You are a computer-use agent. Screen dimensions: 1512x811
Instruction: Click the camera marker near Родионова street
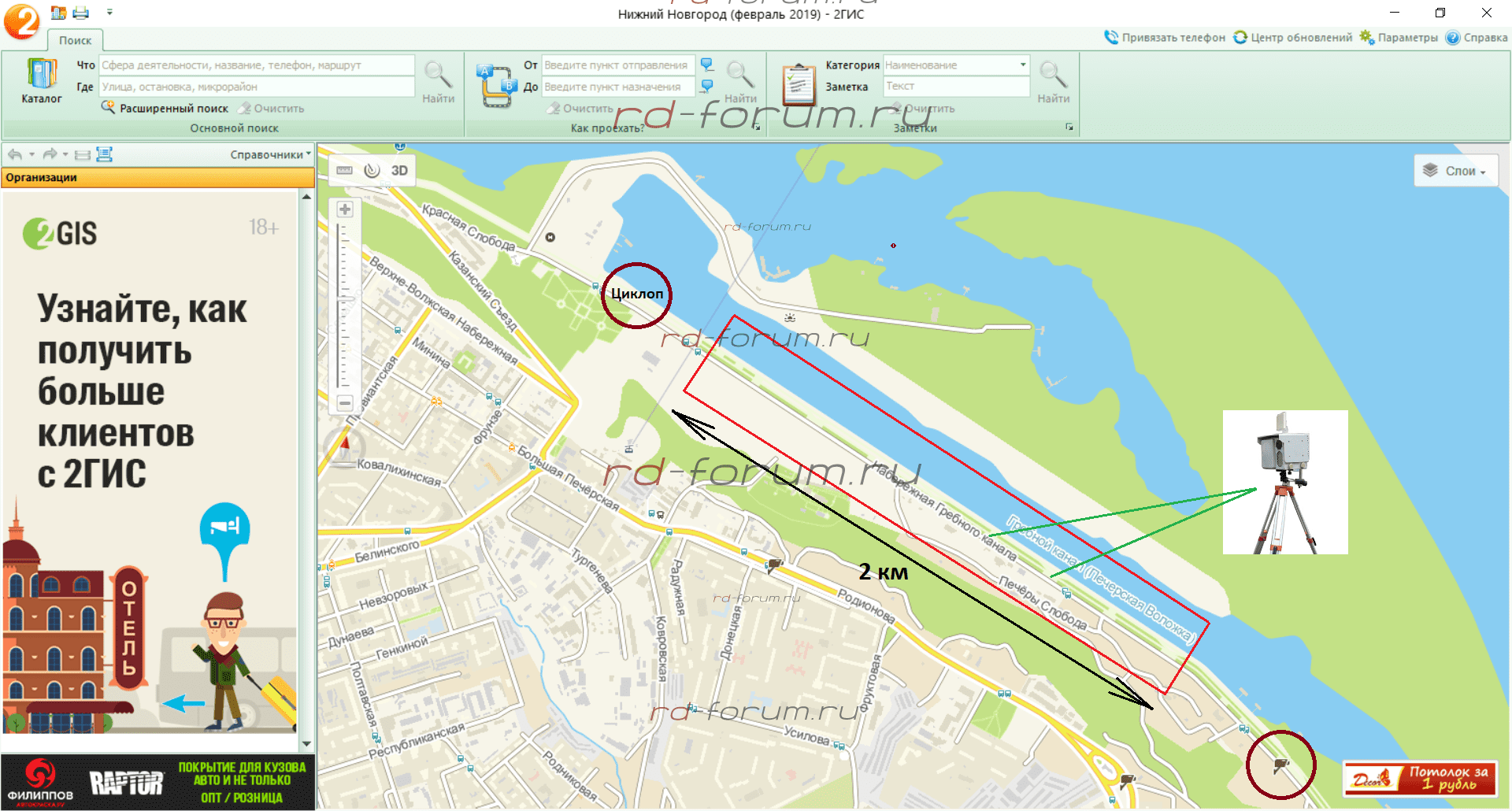[774, 565]
